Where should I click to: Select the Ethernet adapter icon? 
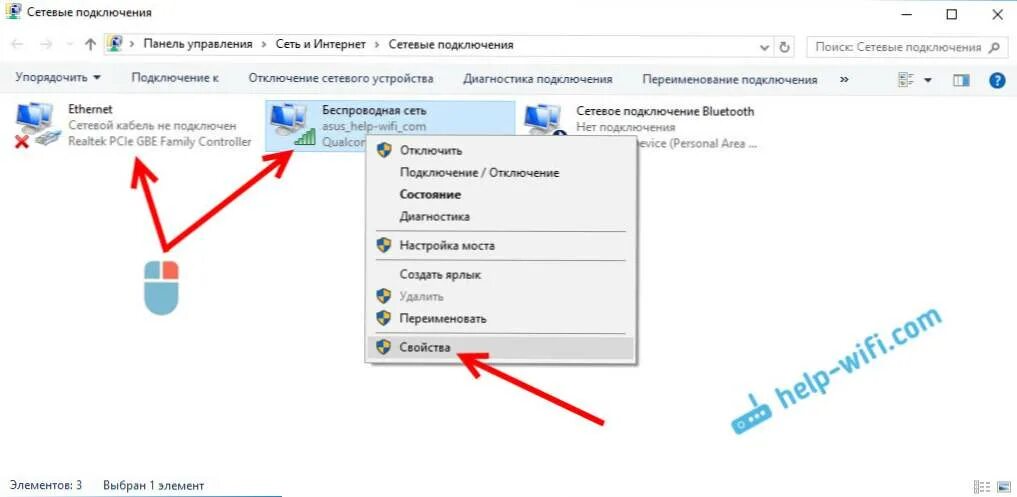pos(36,125)
